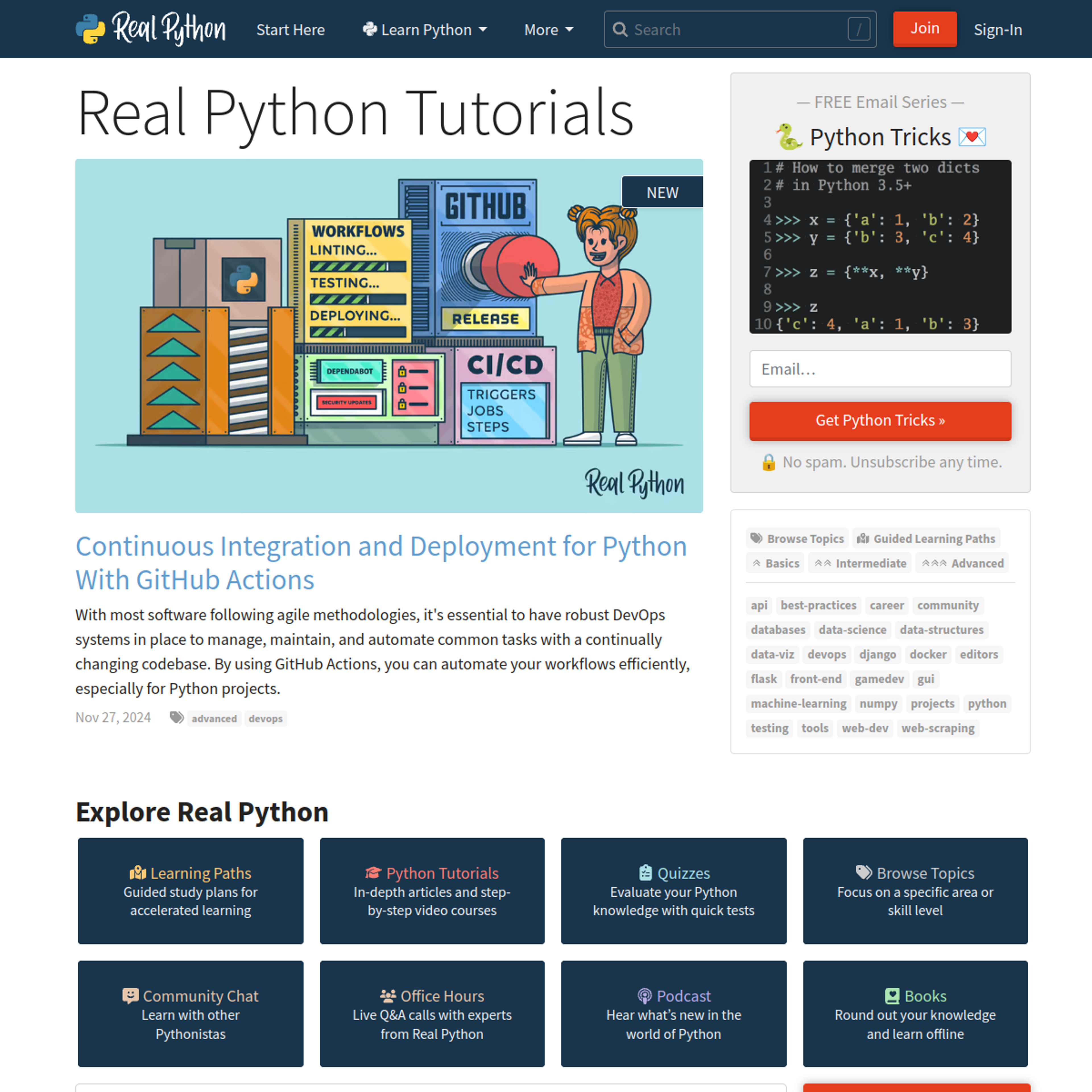Click the Learn Python snake icon in the nav bar
The image size is (1092, 1092).
370,29
